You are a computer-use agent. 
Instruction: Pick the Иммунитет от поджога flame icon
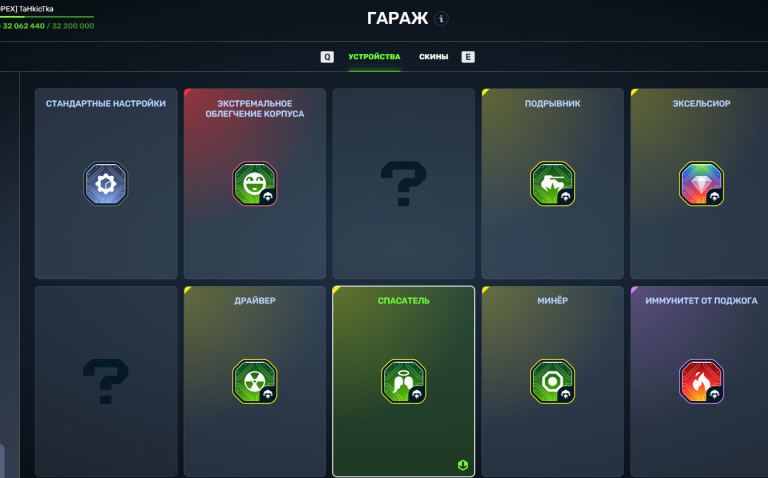tap(701, 382)
